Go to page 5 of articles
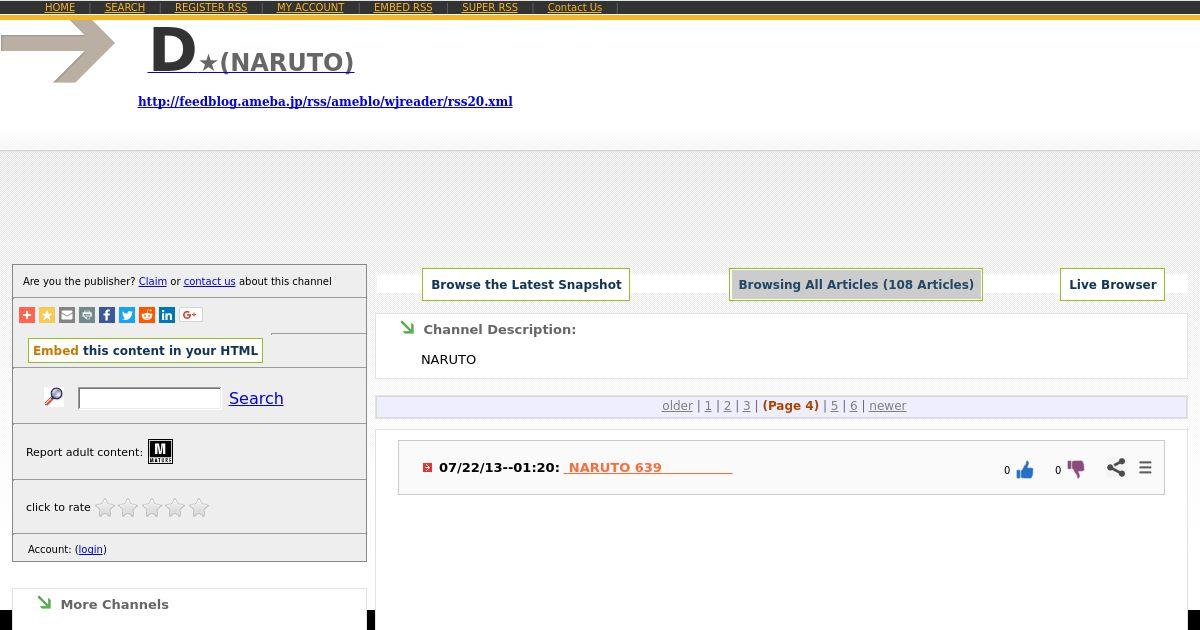Image resolution: width=1200 pixels, height=630 pixels. click(834, 406)
